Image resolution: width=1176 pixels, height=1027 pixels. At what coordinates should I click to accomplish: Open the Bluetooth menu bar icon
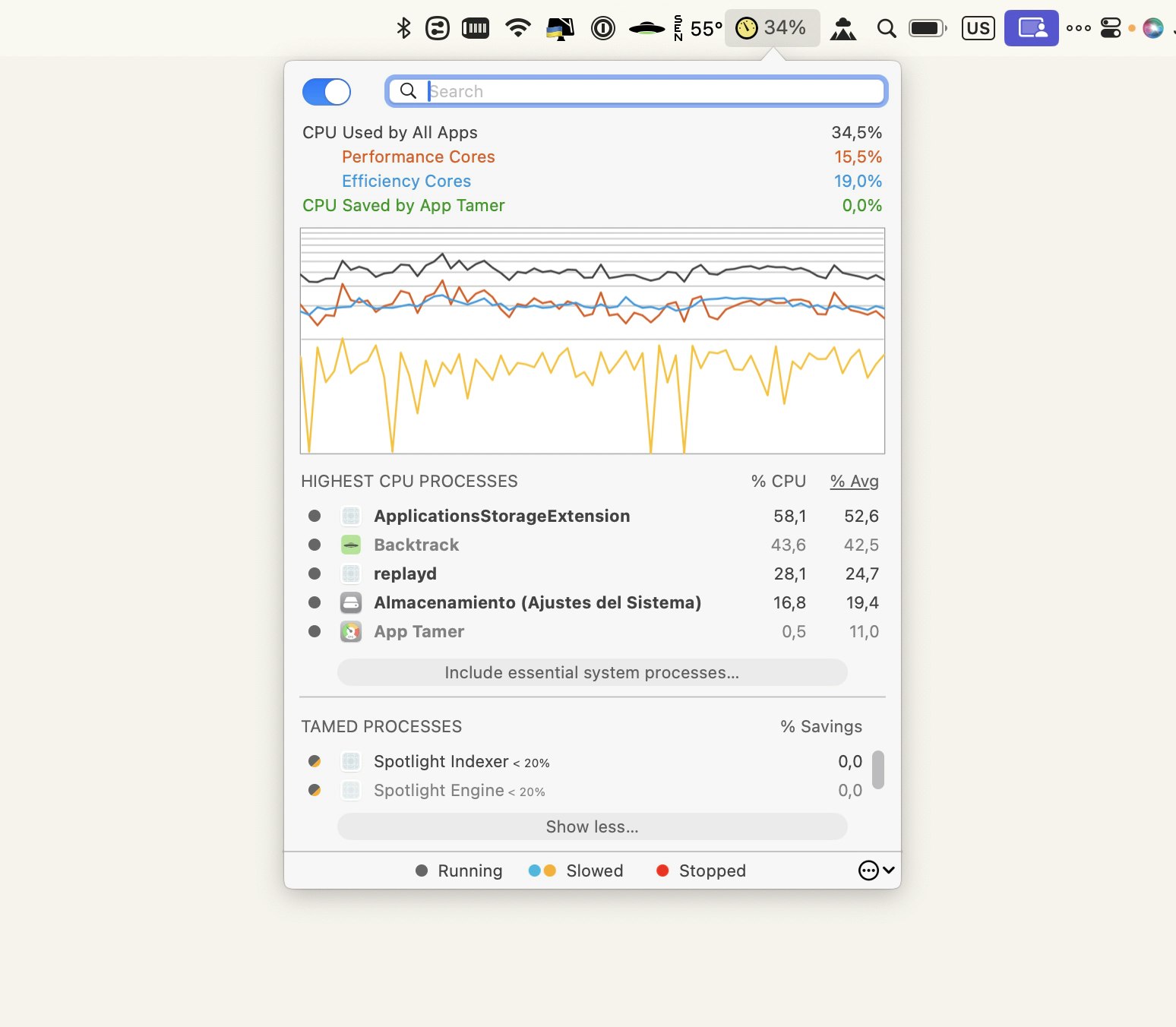(404, 28)
